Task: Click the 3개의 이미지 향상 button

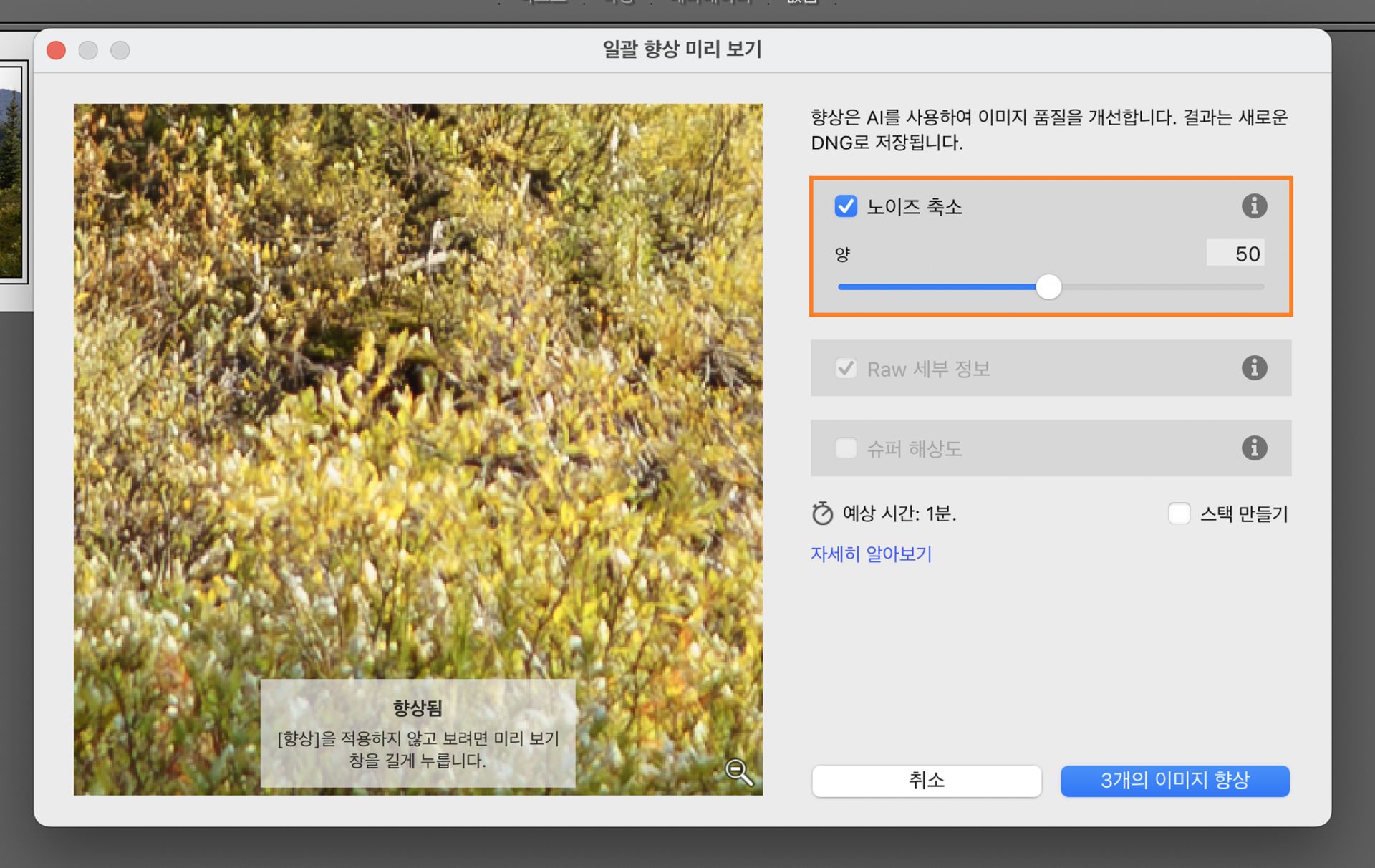Action: coord(1174,781)
